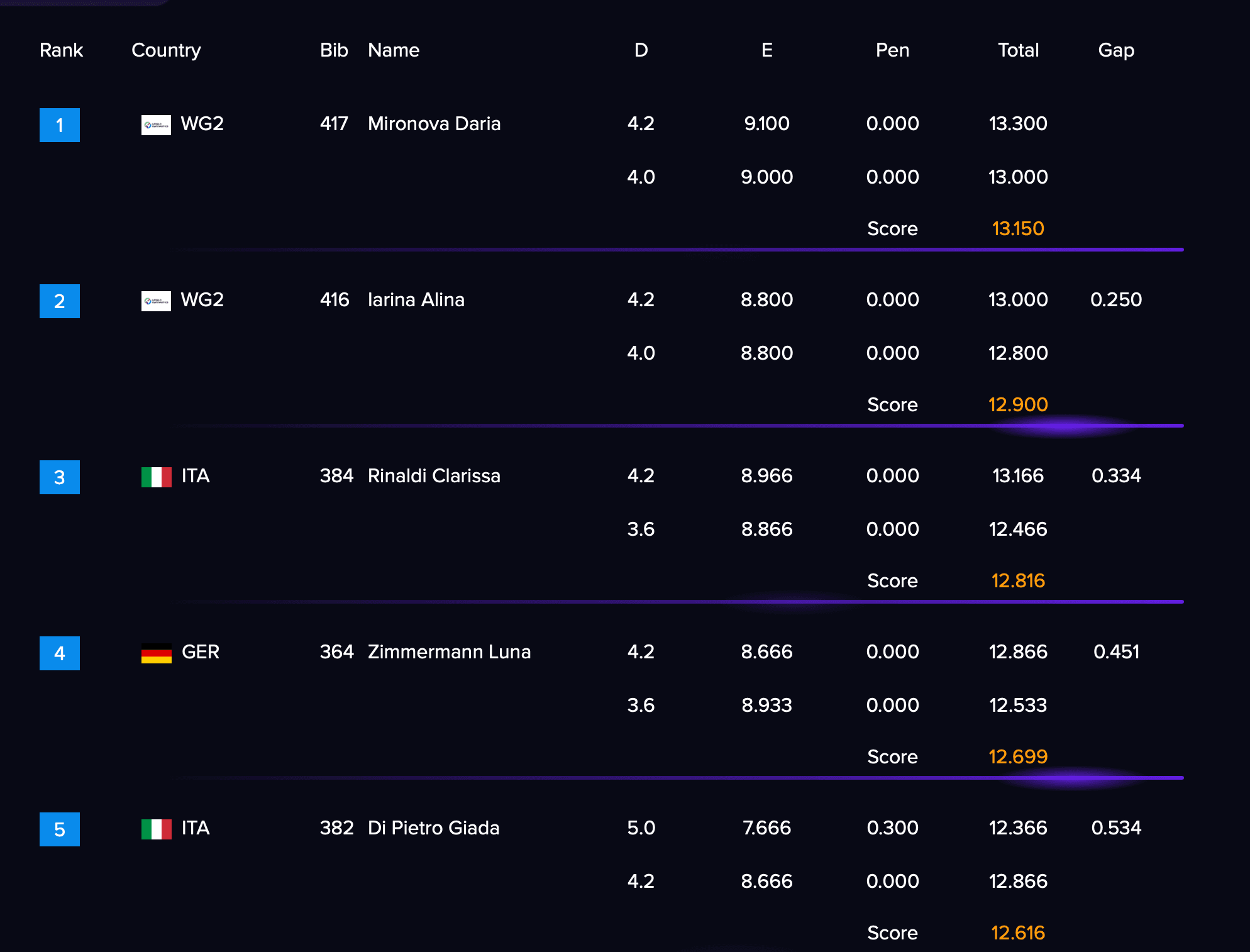
Task: Select the blue rank 5 badge
Action: [x=60, y=829]
